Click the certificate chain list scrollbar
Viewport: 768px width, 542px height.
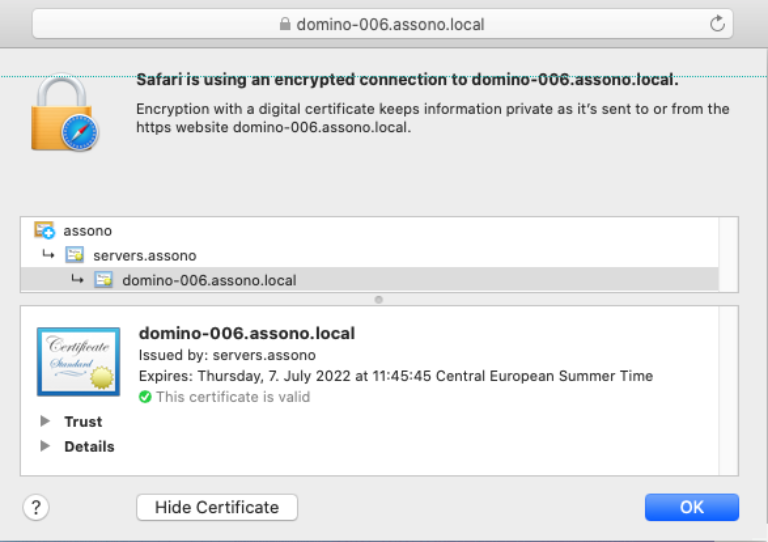tap(728, 255)
